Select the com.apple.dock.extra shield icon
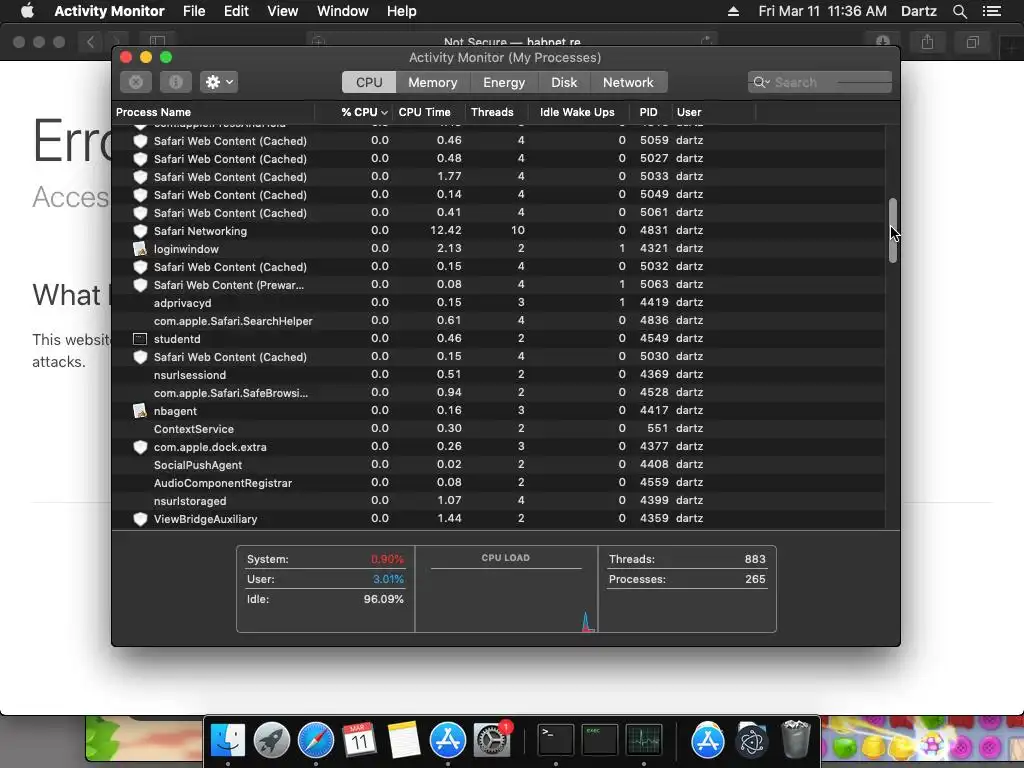Viewport: 1024px width, 768px height. tap(140, 447)
